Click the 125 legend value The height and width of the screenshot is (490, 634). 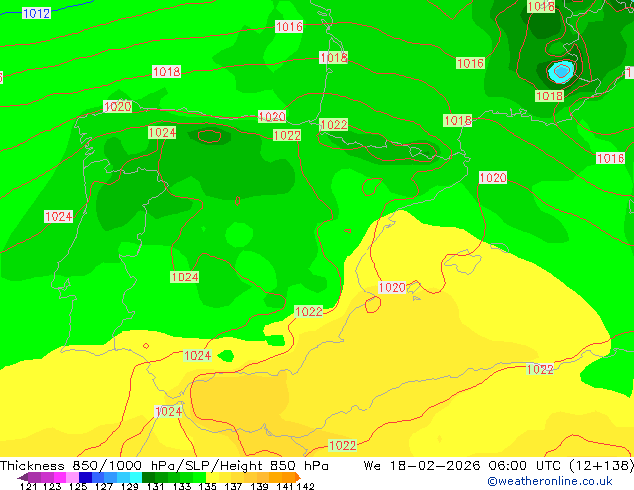78,486
